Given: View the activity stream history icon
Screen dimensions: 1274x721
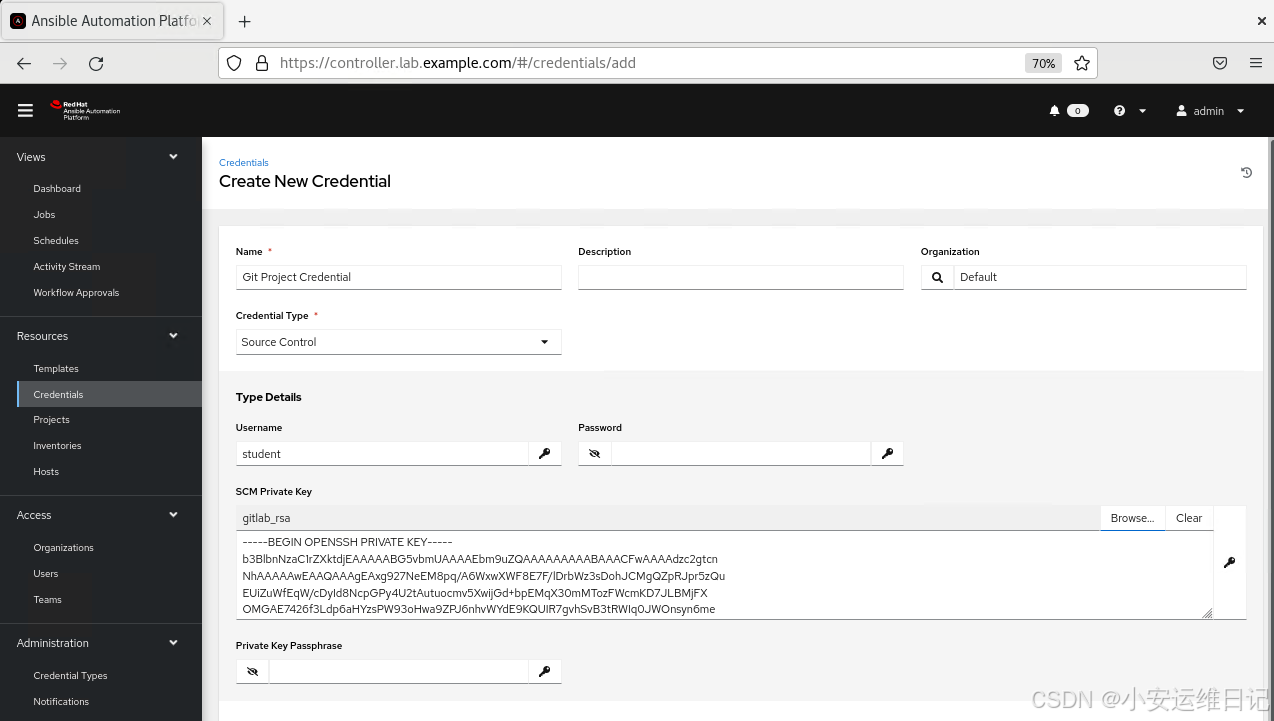Looking at the screenshot, I should (1246, 172).
